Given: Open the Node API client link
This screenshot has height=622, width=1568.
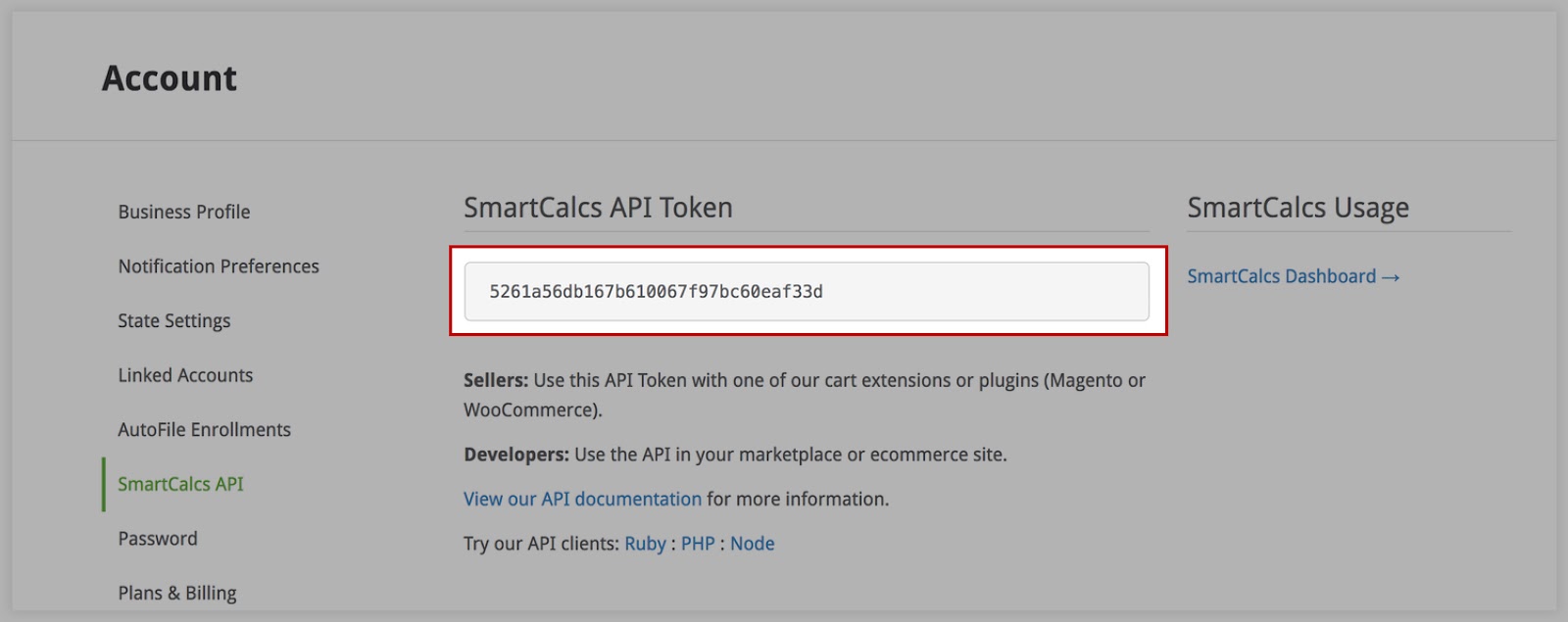Looking at the screenshot, I should 753,544.
